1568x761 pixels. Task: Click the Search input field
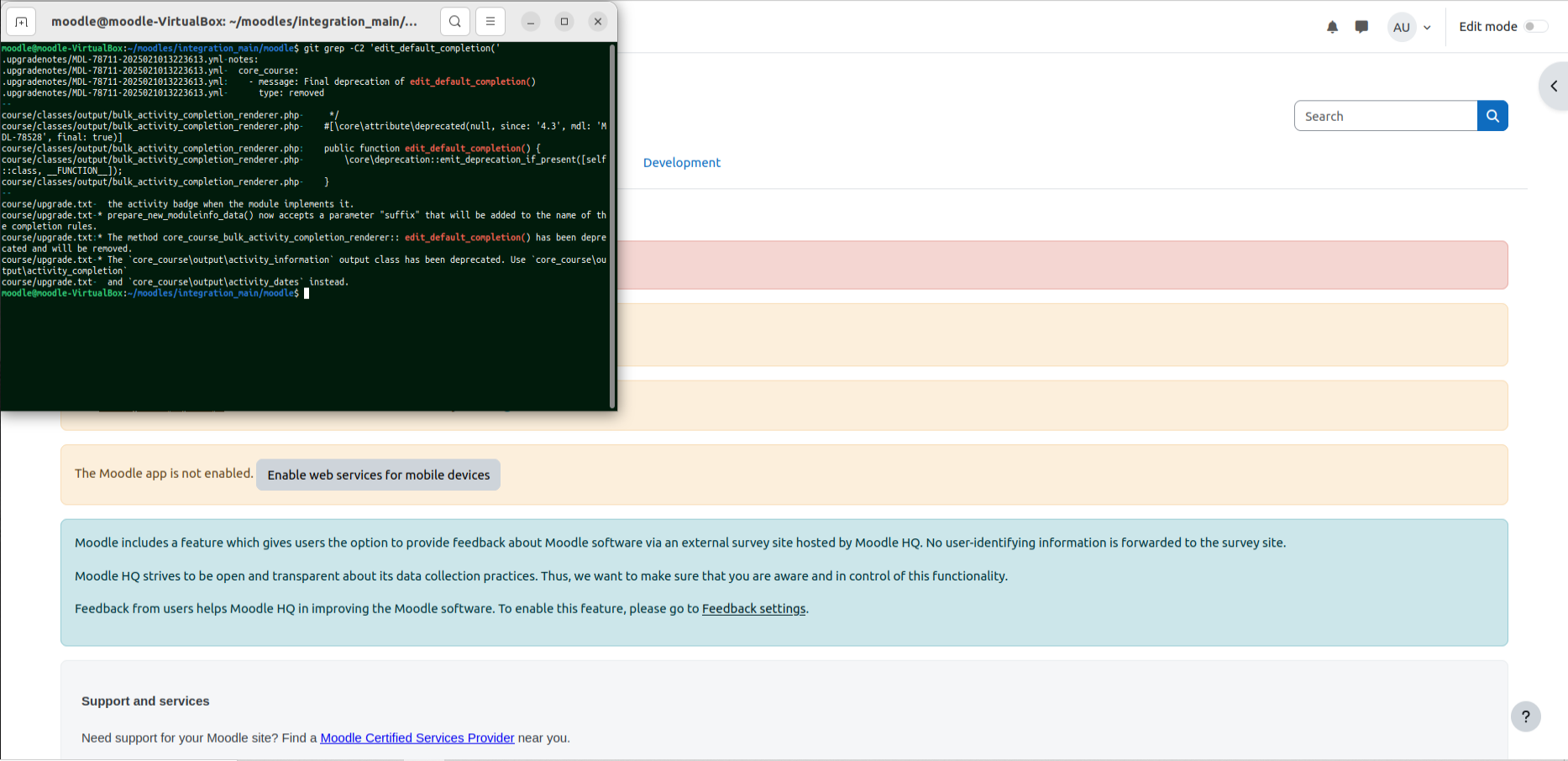coord(1386,116)
